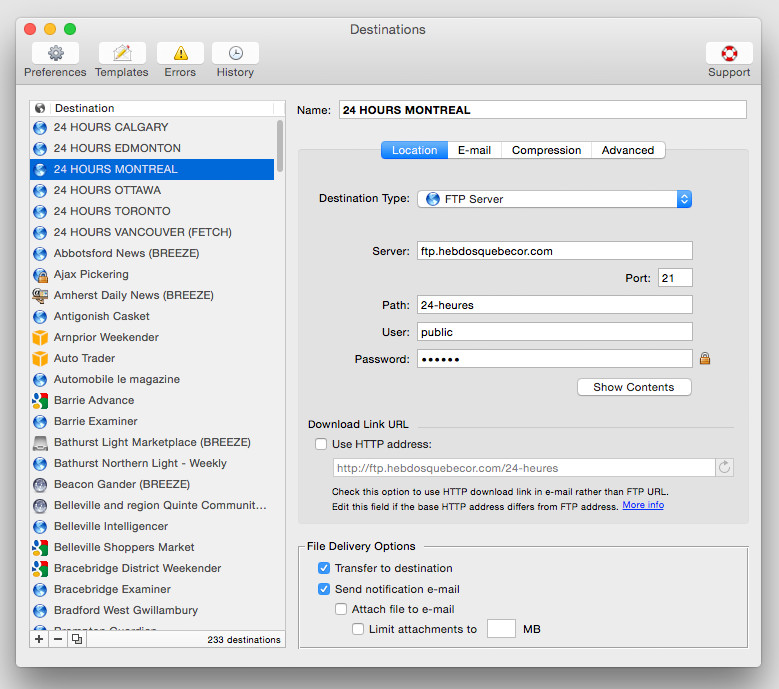Uncheck Send notification e-mail
The image size is (779, 689).
[x=324, y=589]
